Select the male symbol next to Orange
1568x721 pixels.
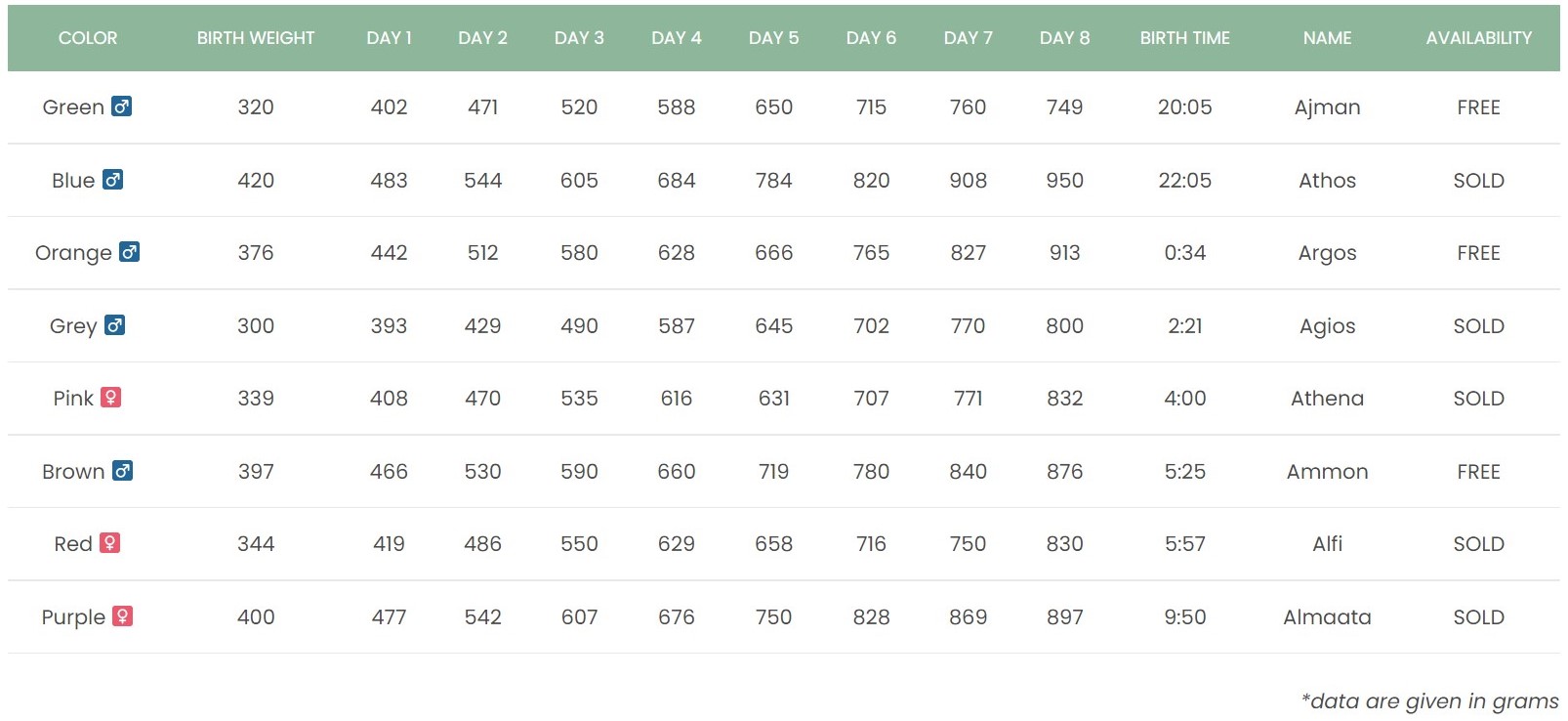pyautogui.click(x=129, y=251)
